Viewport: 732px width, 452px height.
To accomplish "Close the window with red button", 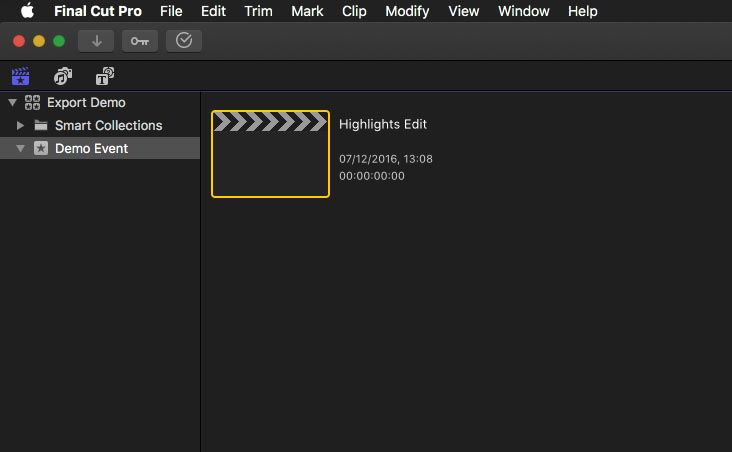I will pyautogui.click(x=19, y=41).
